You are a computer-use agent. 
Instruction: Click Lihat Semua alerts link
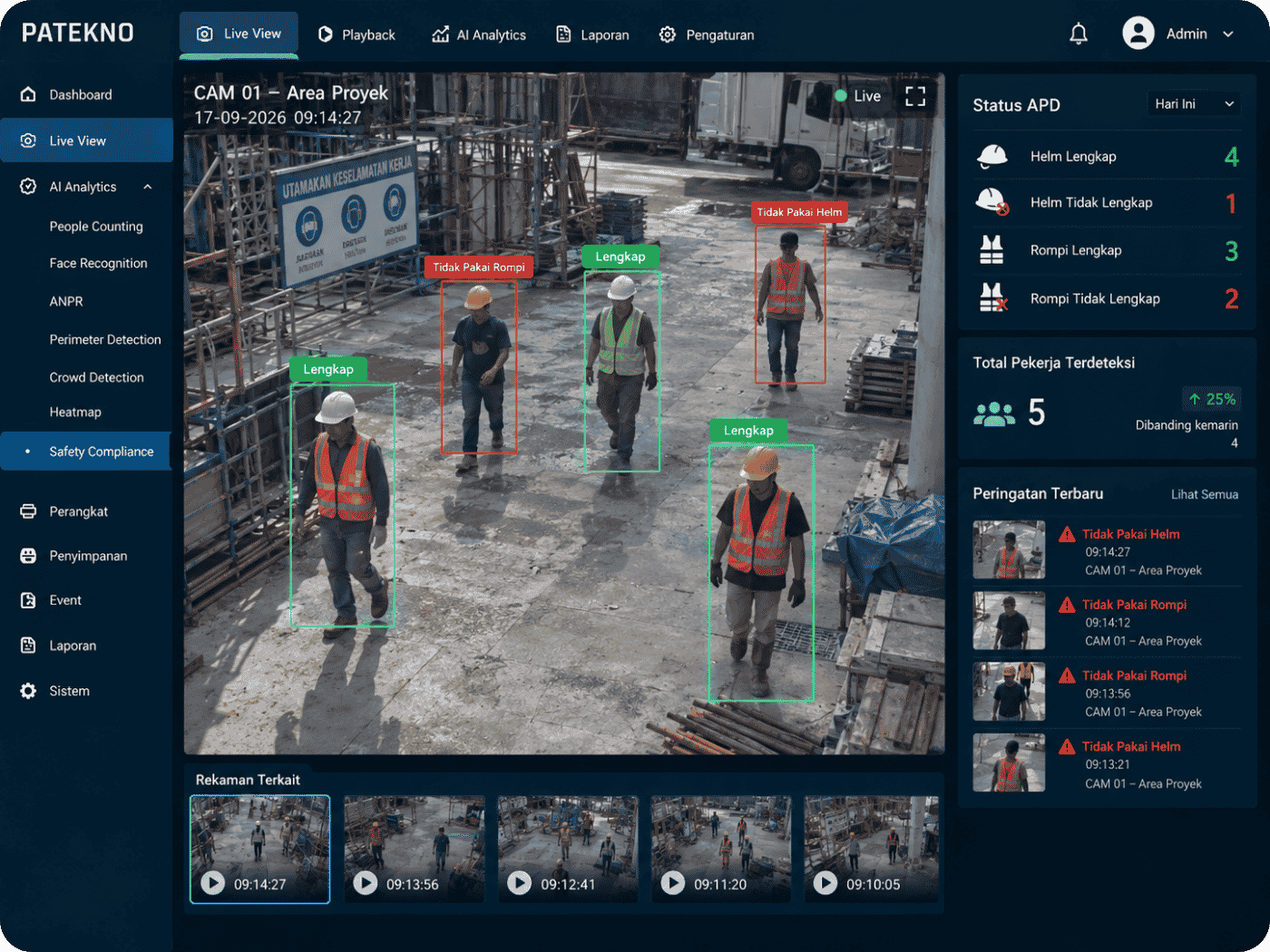coord(1204,494)
